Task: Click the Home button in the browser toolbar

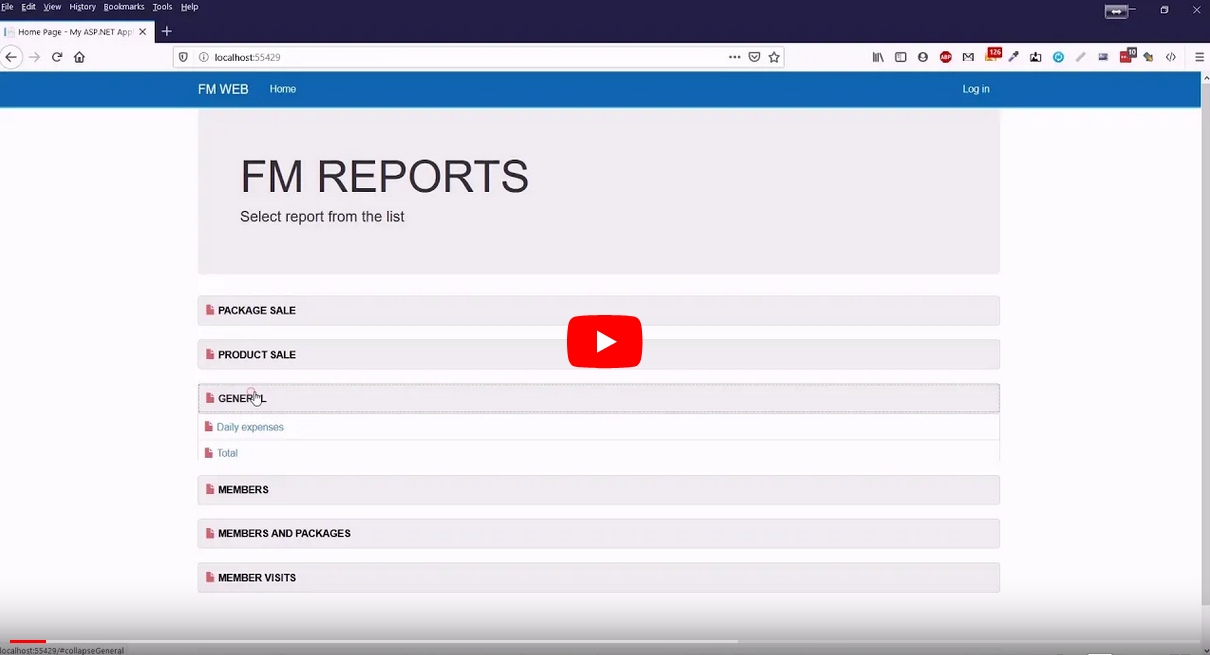Action: 79,57
